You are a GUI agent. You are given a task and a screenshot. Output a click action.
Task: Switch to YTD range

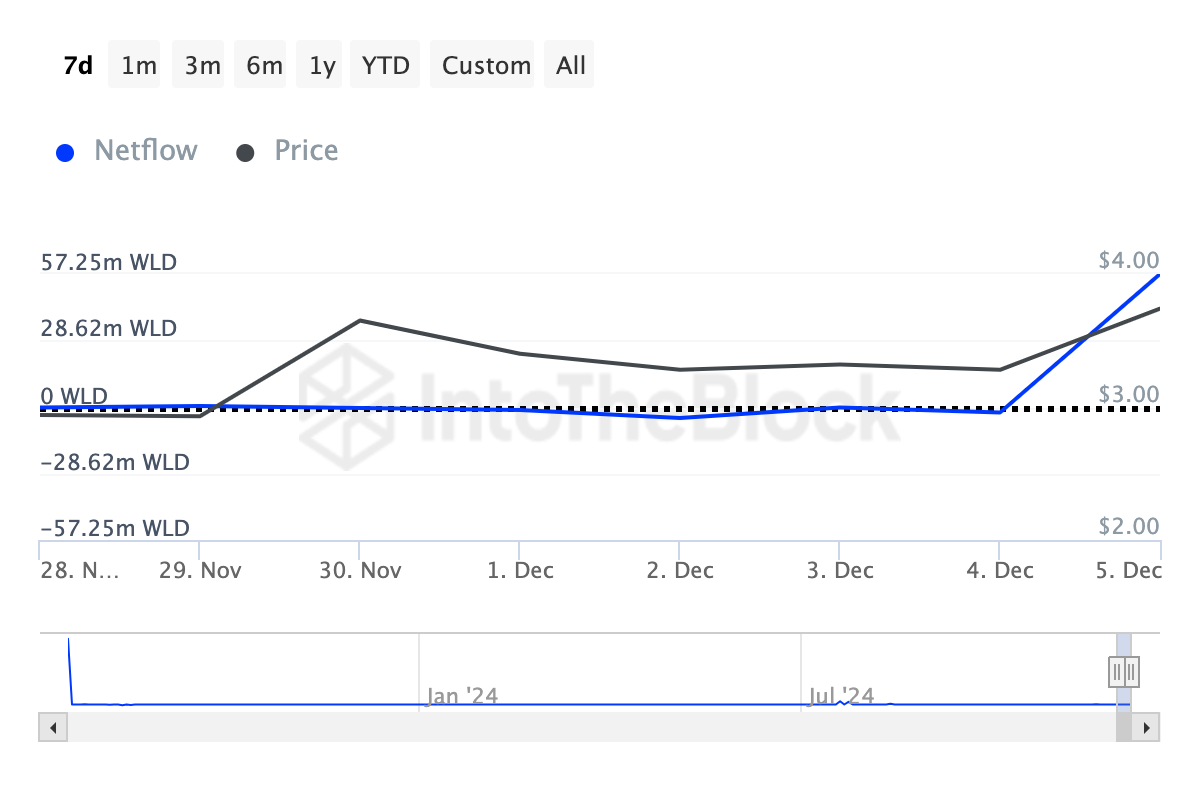coord(385,65)
